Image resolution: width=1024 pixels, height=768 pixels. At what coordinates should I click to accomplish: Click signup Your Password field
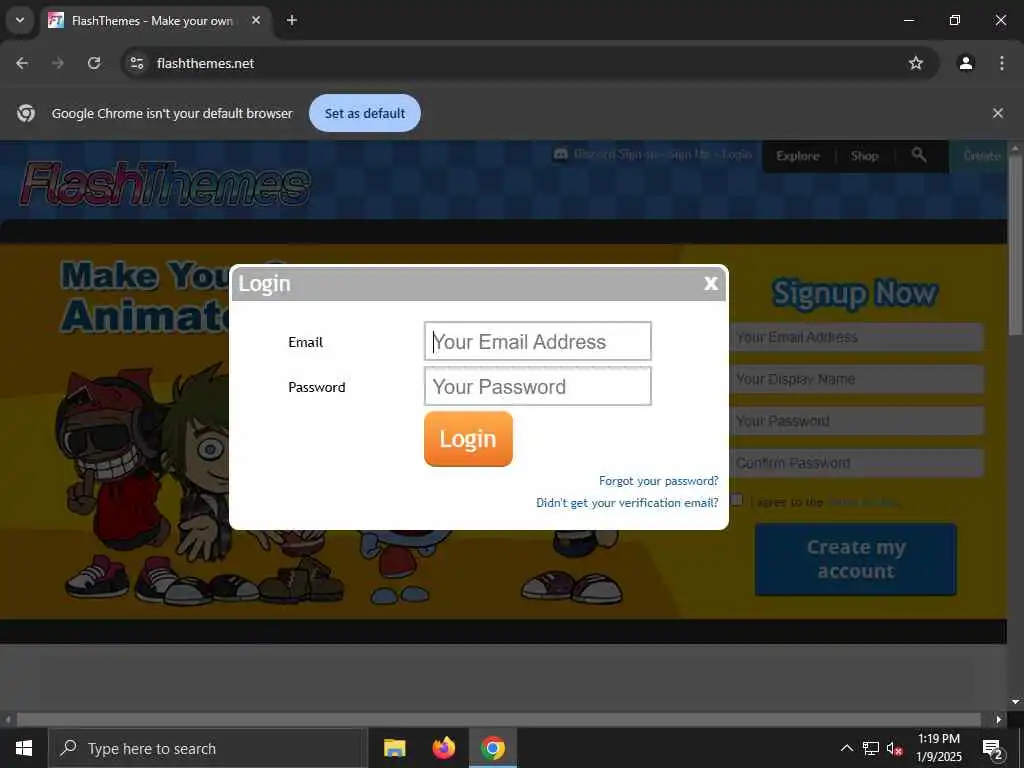pyautogui.click(x=856, y=421)
